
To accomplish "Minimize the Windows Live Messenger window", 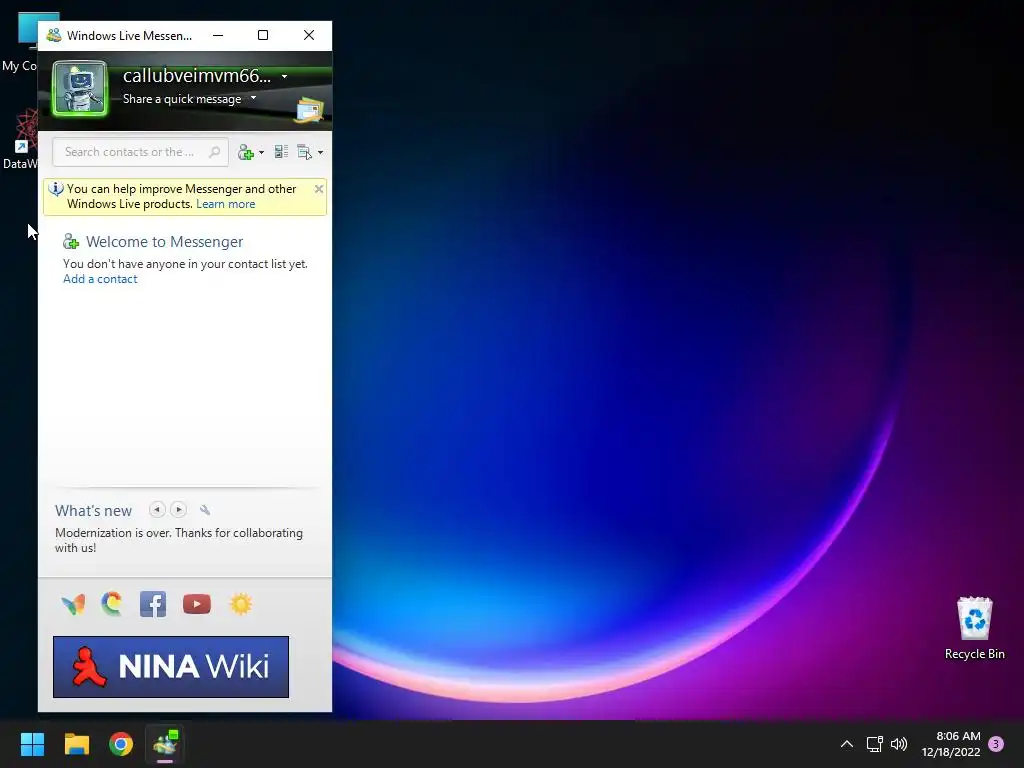I will [x=218, y=35].
